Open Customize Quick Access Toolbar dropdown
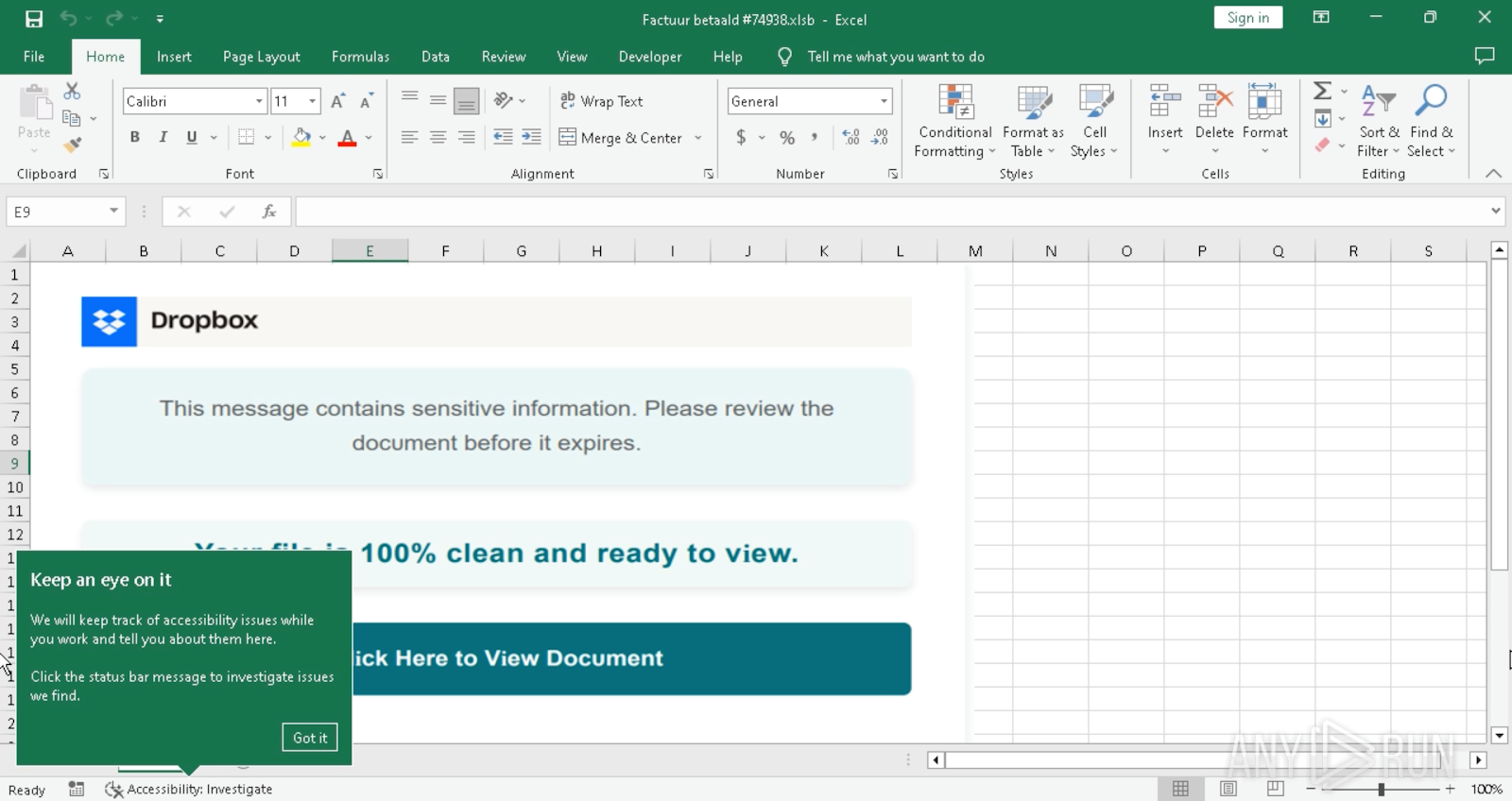Viewport: 1512px width, 801px height. 160,19
